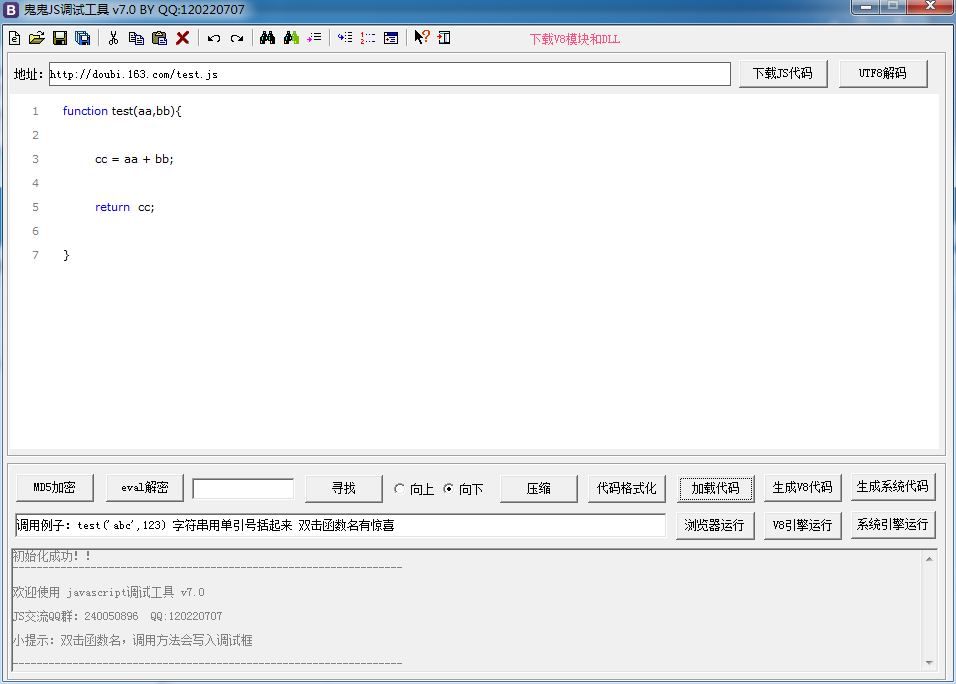This screenshot has width=956, height=684.
Task: Click the log line 初始化成功!!
Action: (x=52, y=556)
